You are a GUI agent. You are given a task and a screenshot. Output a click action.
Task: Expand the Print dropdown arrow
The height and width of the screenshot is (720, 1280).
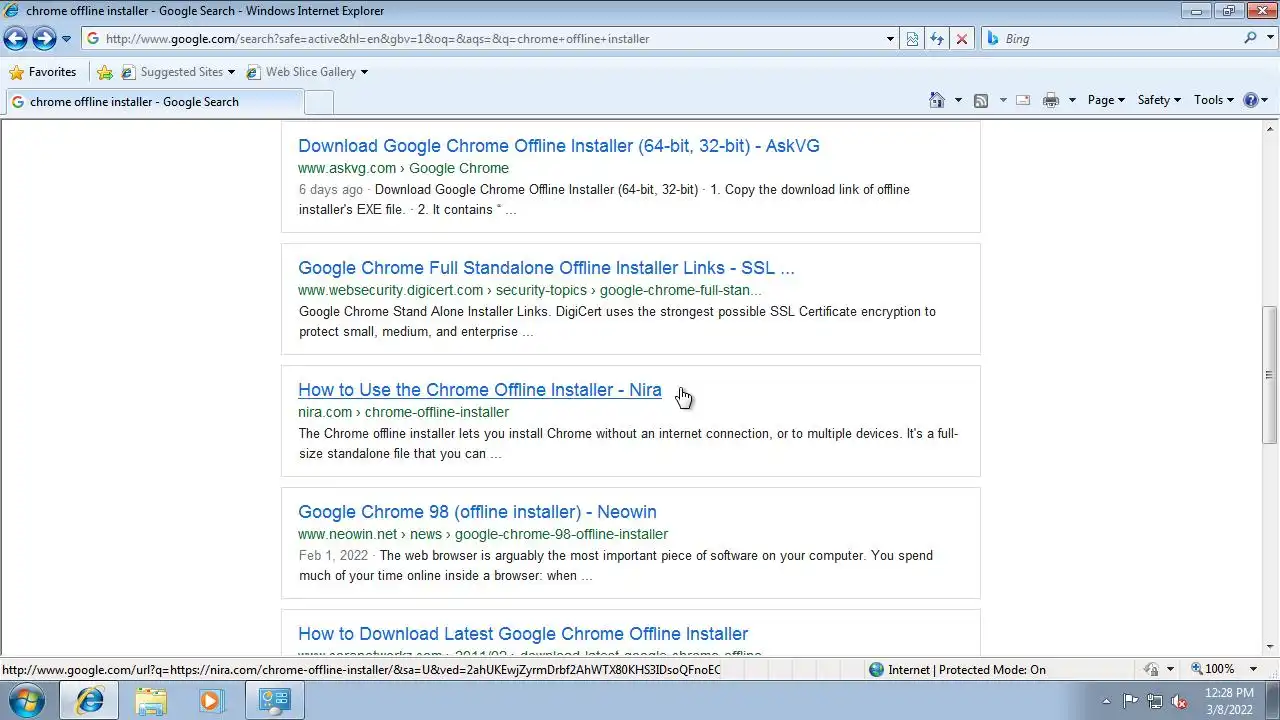[1072, 100]
